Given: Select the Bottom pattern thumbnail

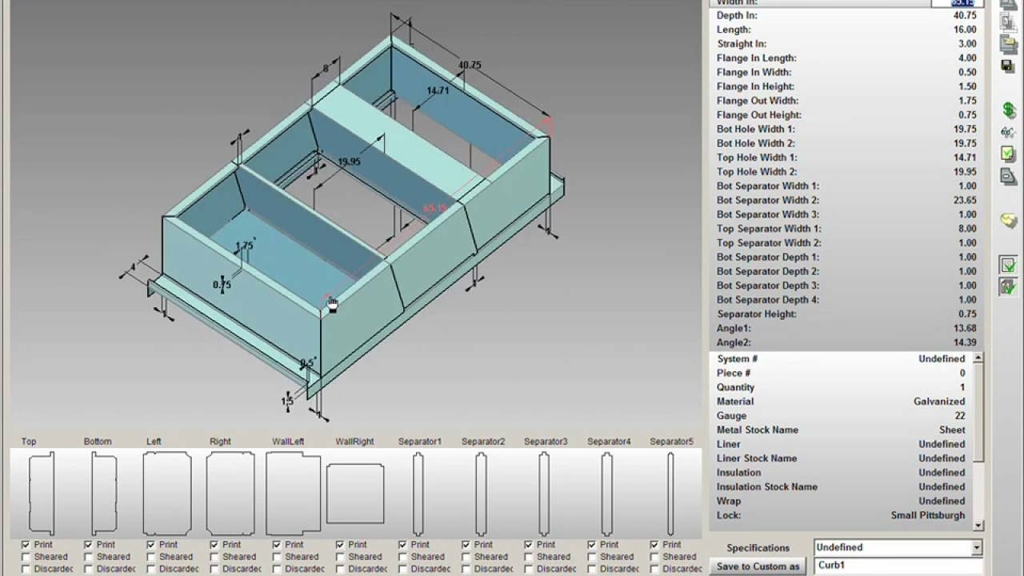Looking at the screenshot, I should (103, 493).
